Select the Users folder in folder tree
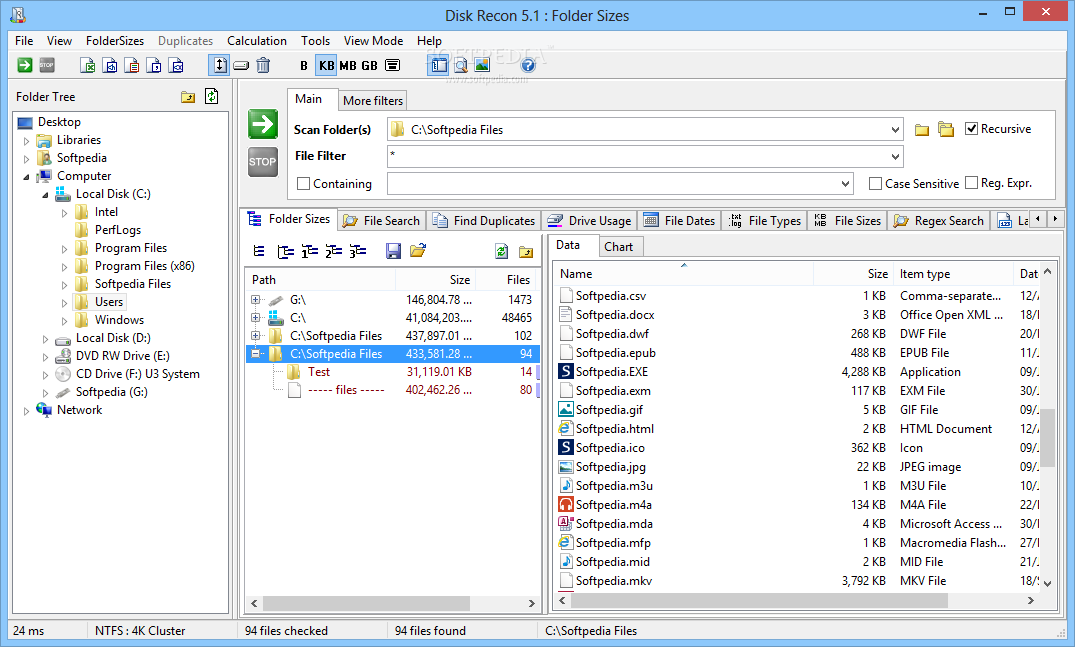 [x=109, y=302]
